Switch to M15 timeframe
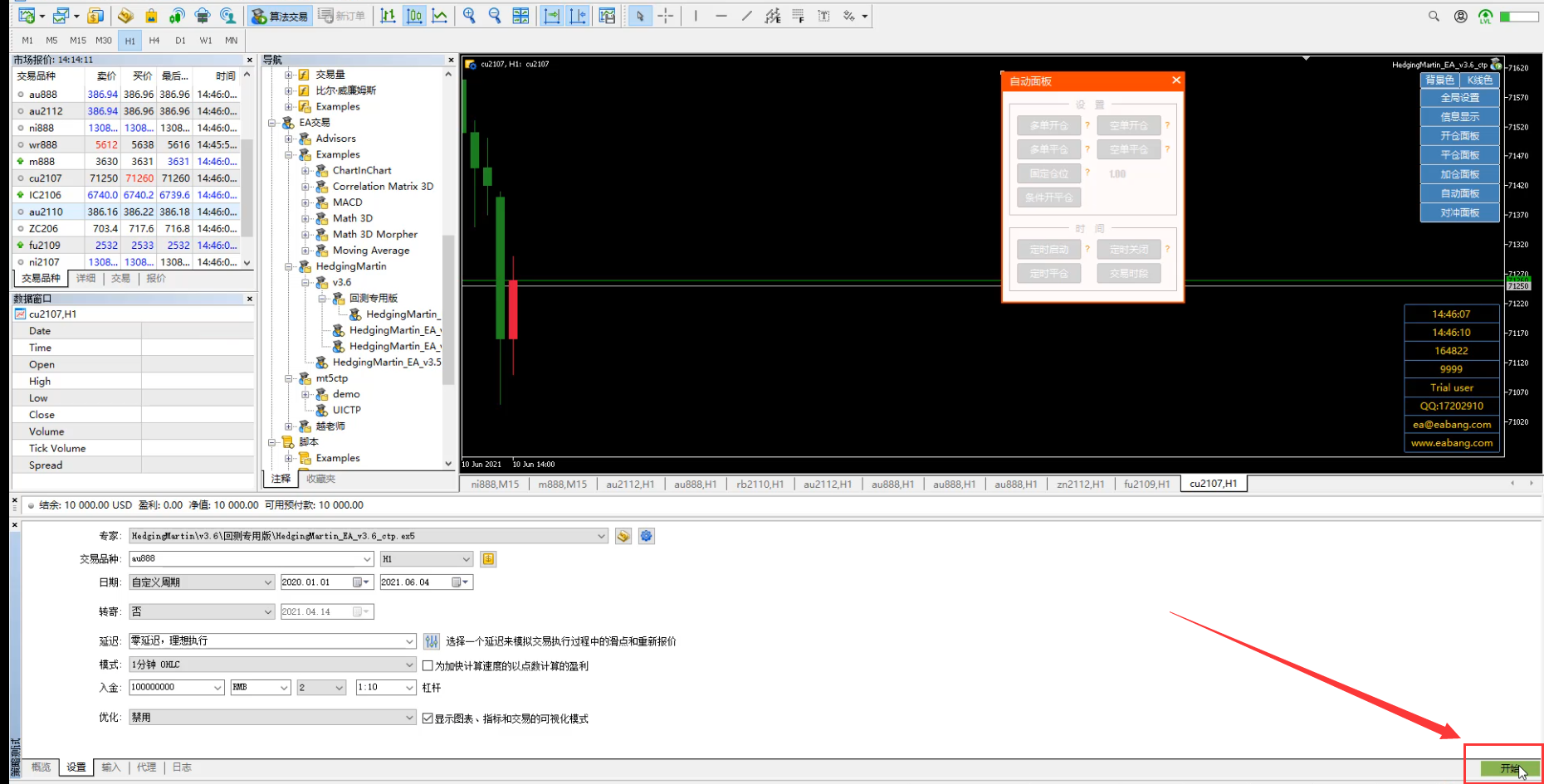The width and height of the screenshot is (1544, 784). click(x=78, y=40)
